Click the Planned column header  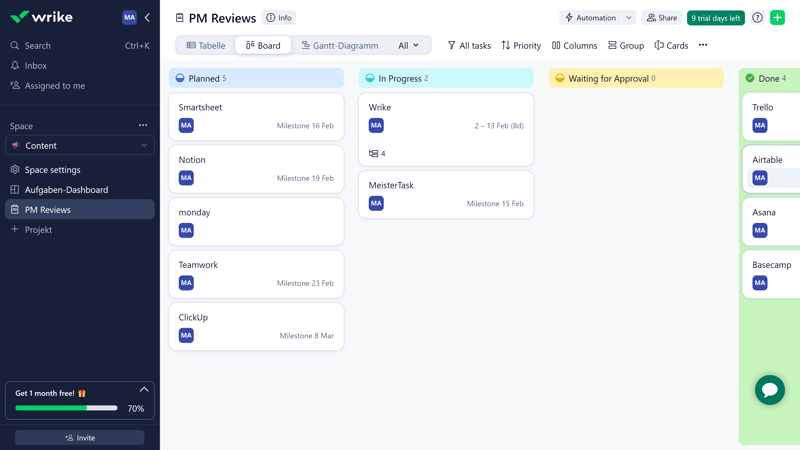tap(256, 78)
